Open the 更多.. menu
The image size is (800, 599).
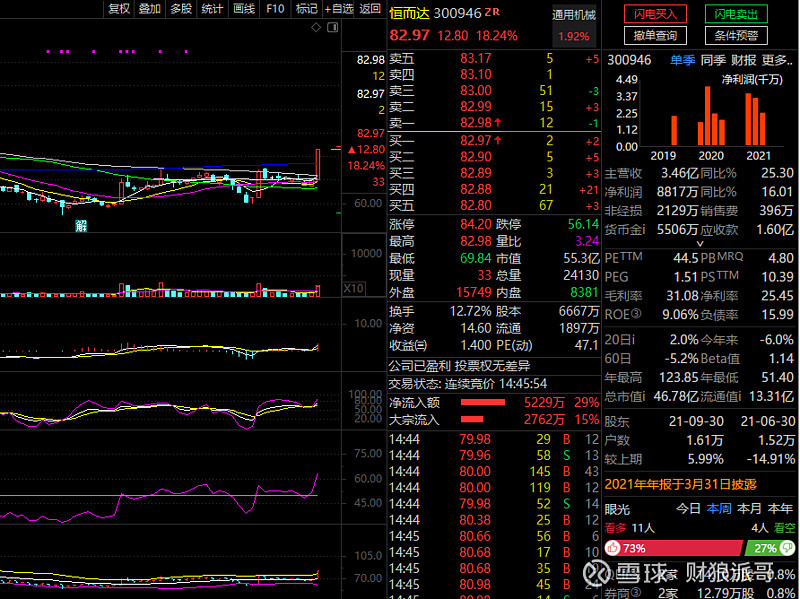(x=777, y=60)
